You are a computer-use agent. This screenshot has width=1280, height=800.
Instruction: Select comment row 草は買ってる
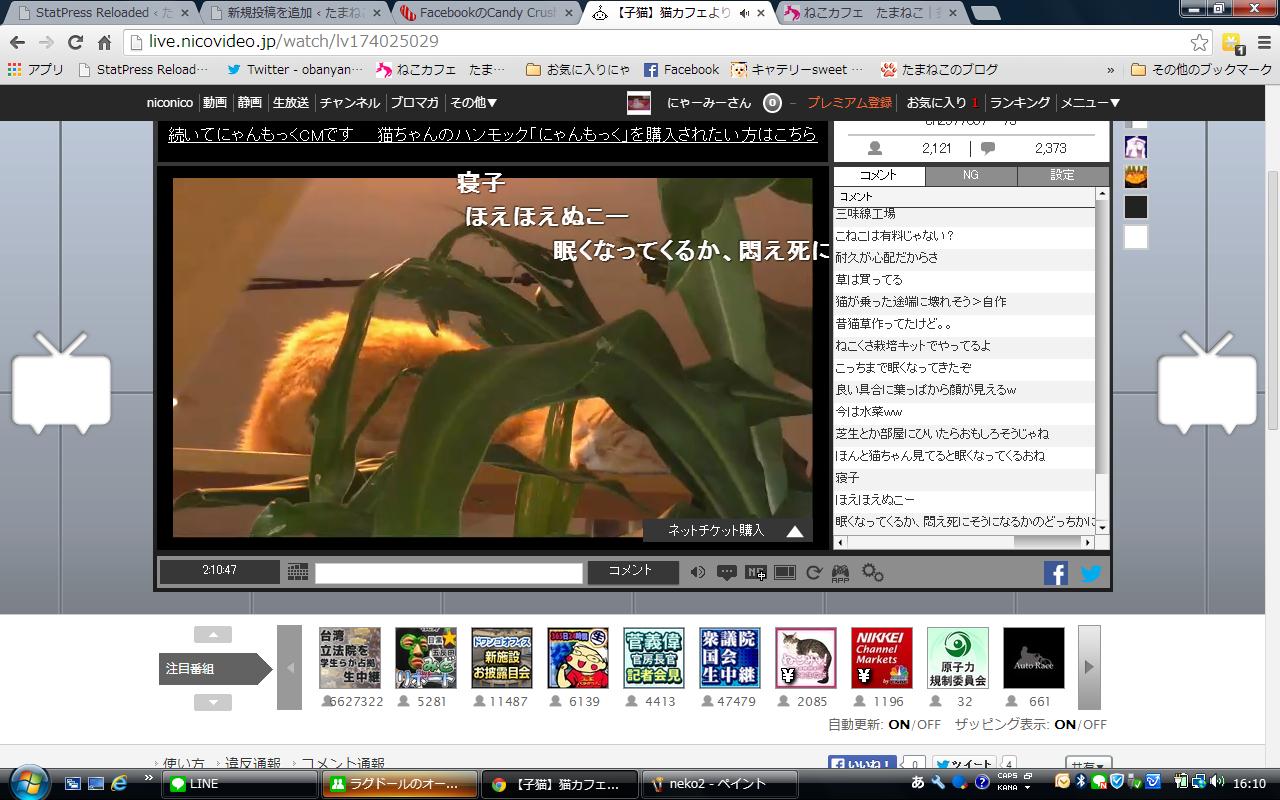pos(965,279)
